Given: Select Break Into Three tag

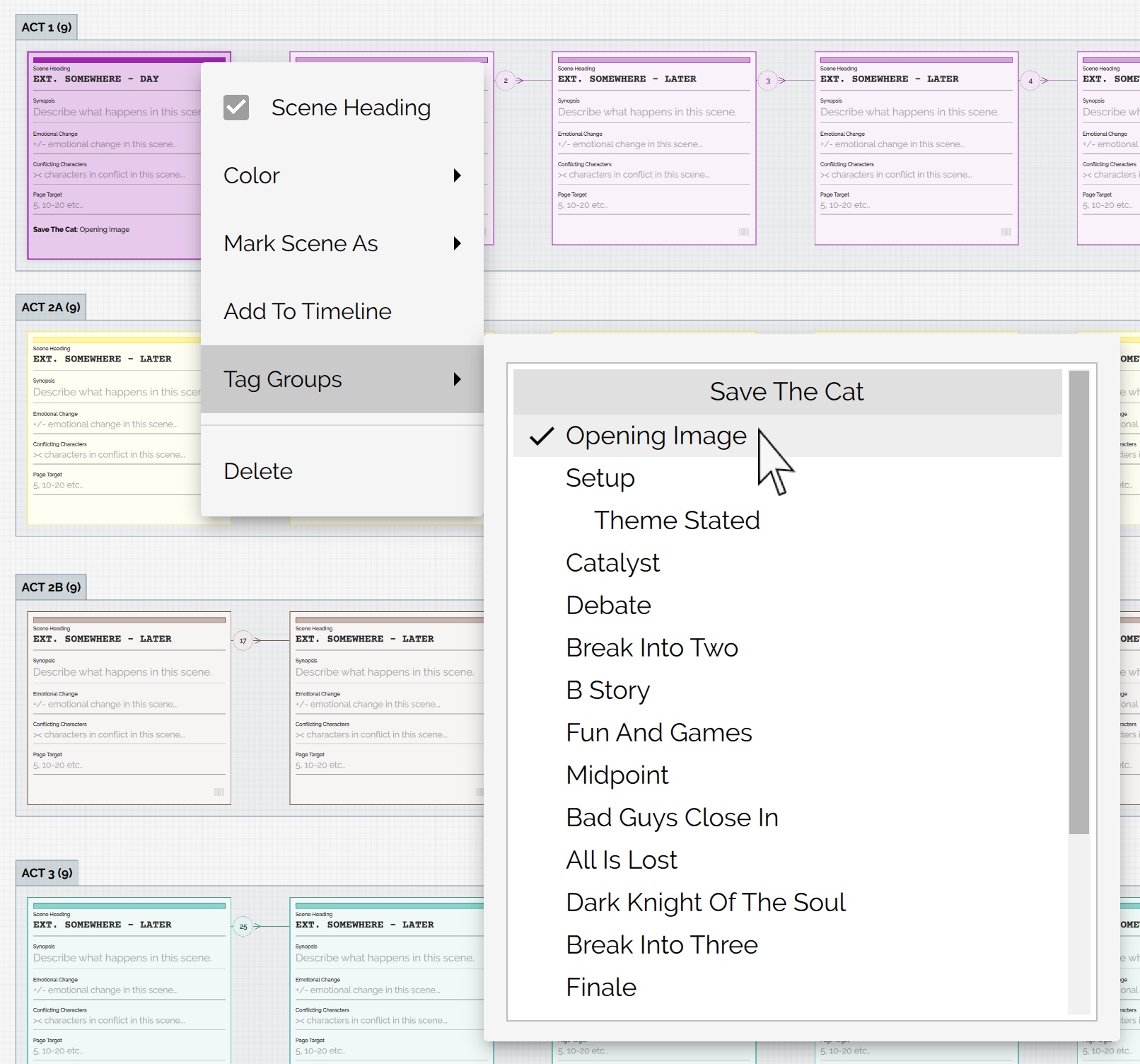Looking at the screenshot, I should pos(787,945).
